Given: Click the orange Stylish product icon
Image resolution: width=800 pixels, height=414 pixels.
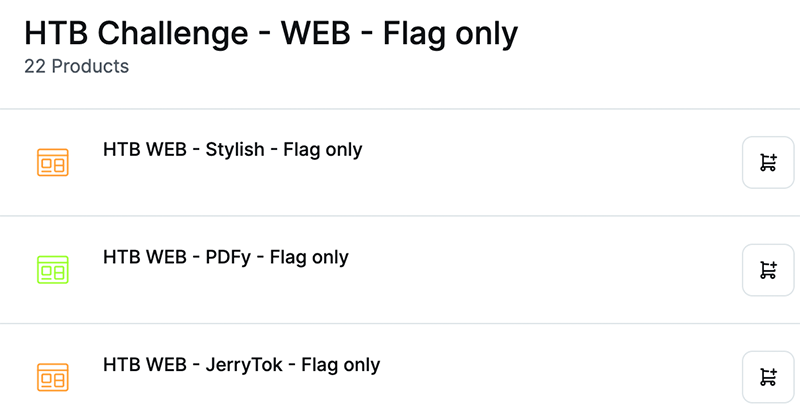Looking at the screenshot, I should point(52,162).
